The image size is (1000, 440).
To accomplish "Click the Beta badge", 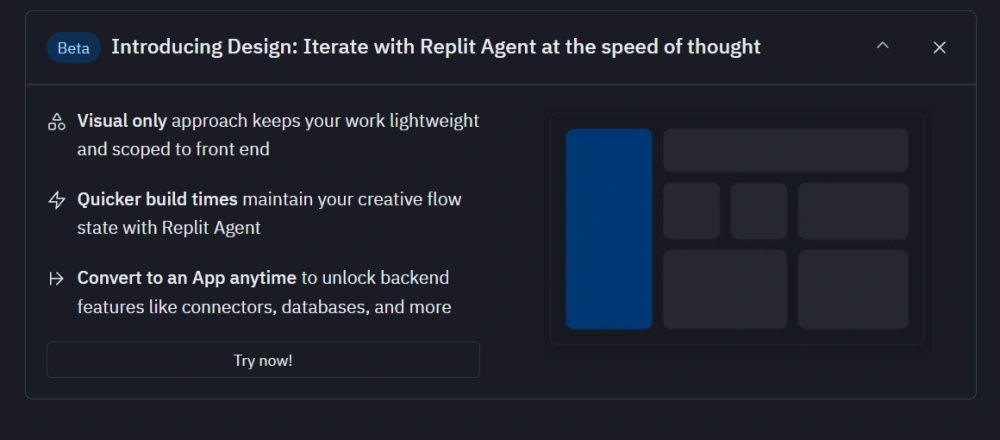I will coord(73,47).
